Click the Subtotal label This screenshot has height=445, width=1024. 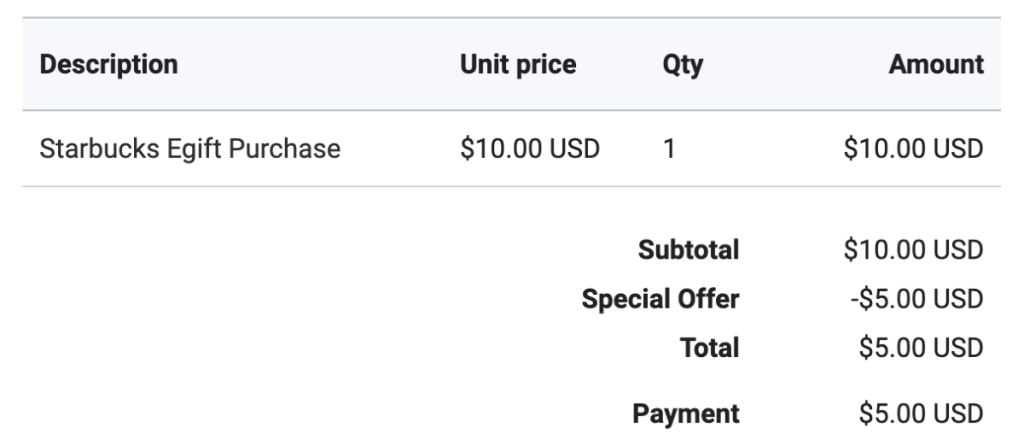pos(688,250)
